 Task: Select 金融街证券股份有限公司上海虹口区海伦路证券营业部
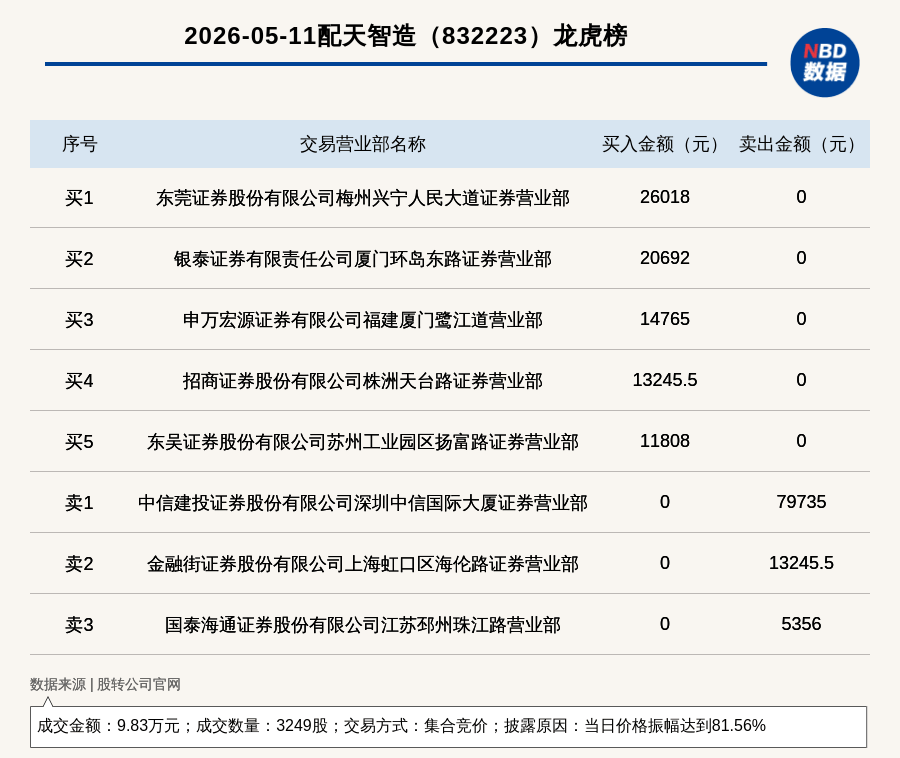[x=362, y=563]
